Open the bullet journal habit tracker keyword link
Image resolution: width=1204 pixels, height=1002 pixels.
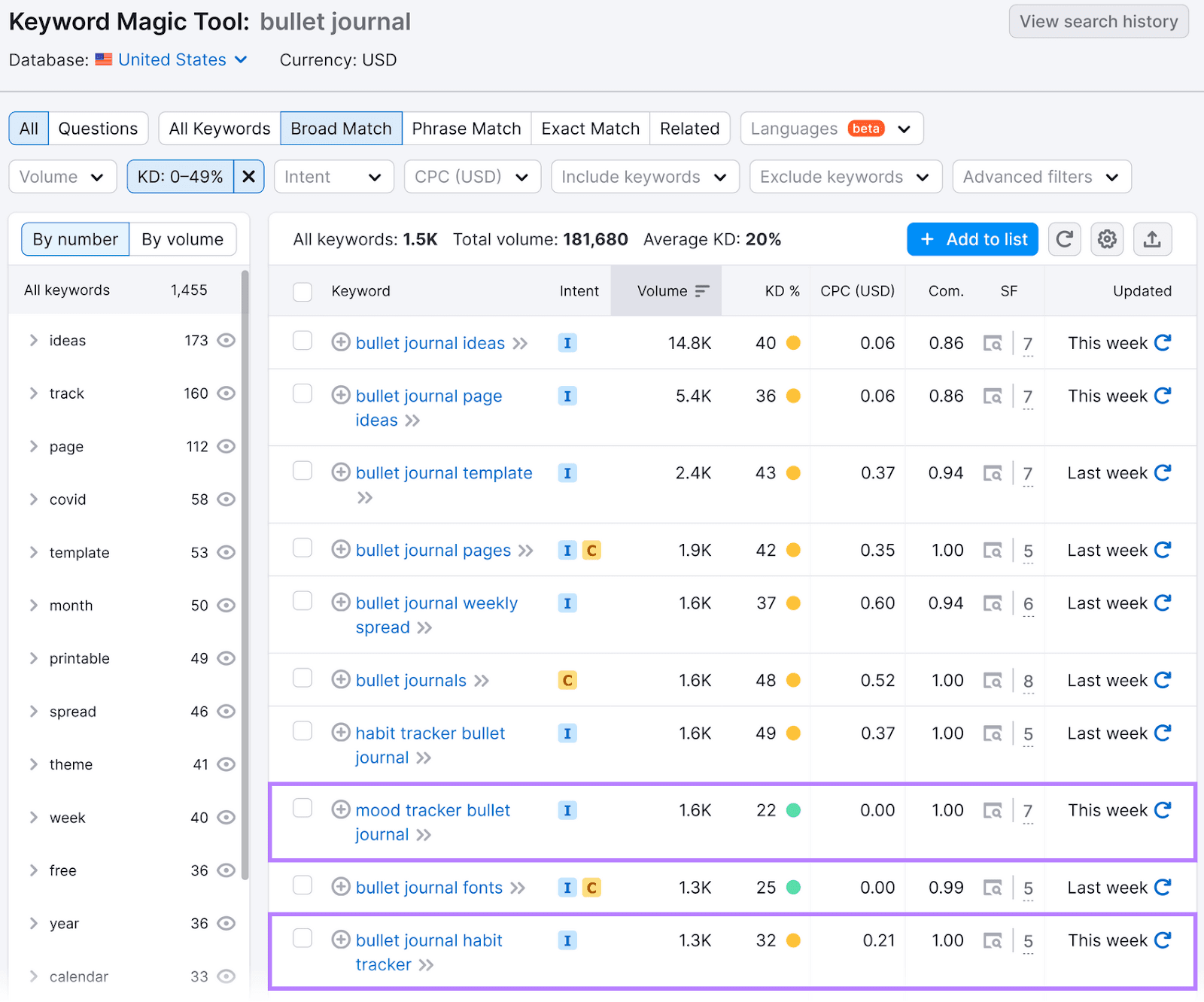(427, 940)
